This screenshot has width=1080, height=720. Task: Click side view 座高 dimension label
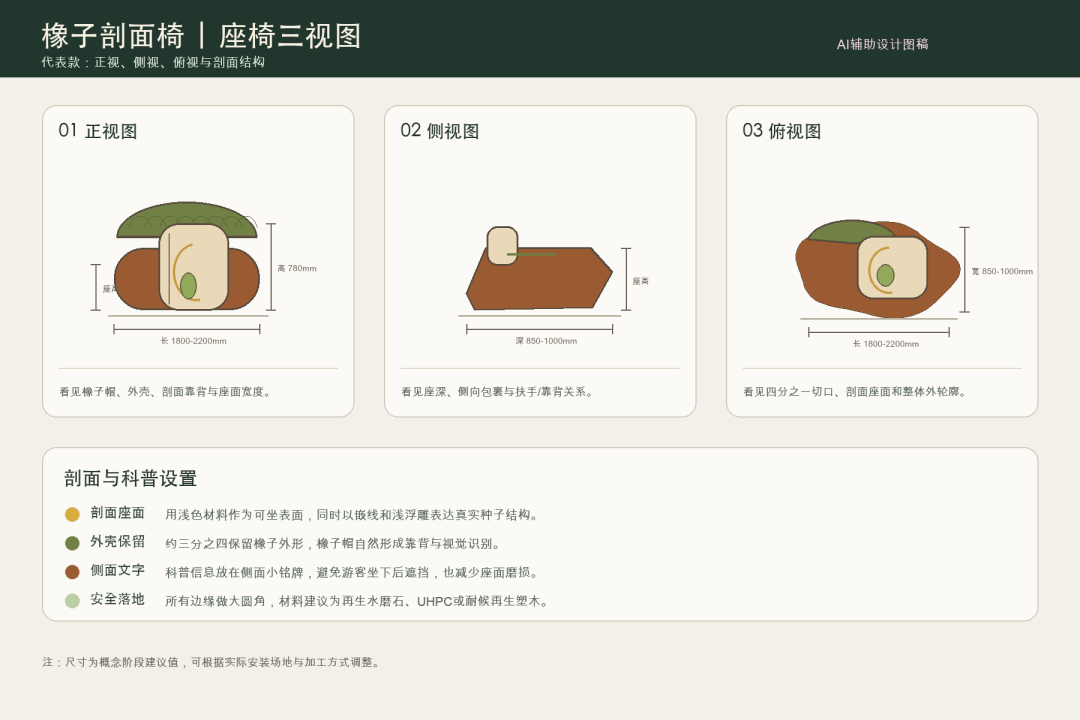641,280
